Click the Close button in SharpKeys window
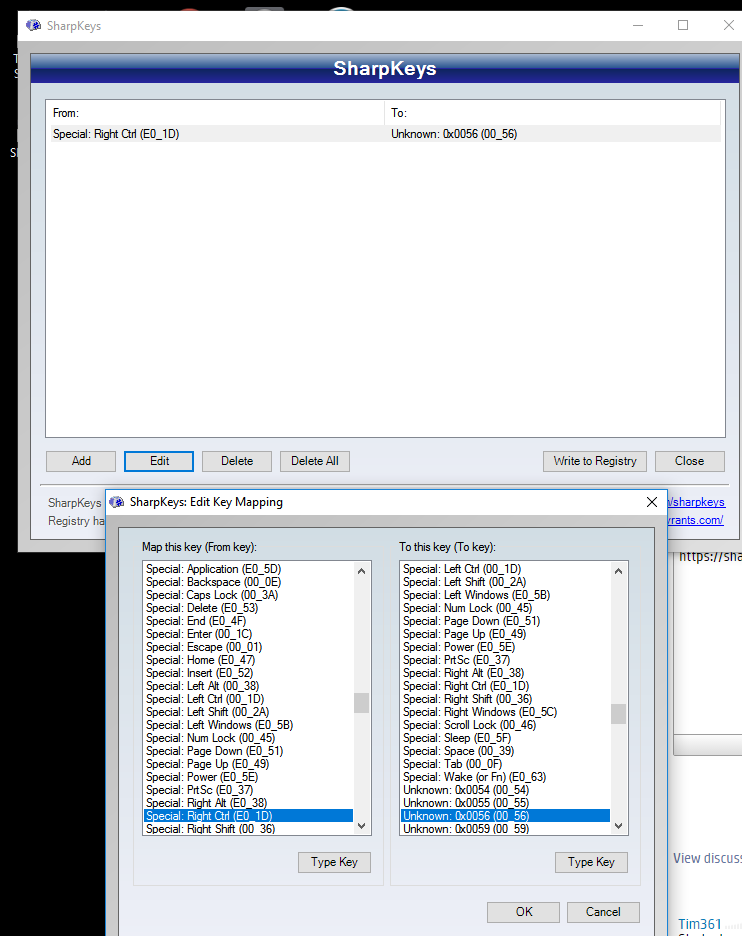 (x=689, y=461)
